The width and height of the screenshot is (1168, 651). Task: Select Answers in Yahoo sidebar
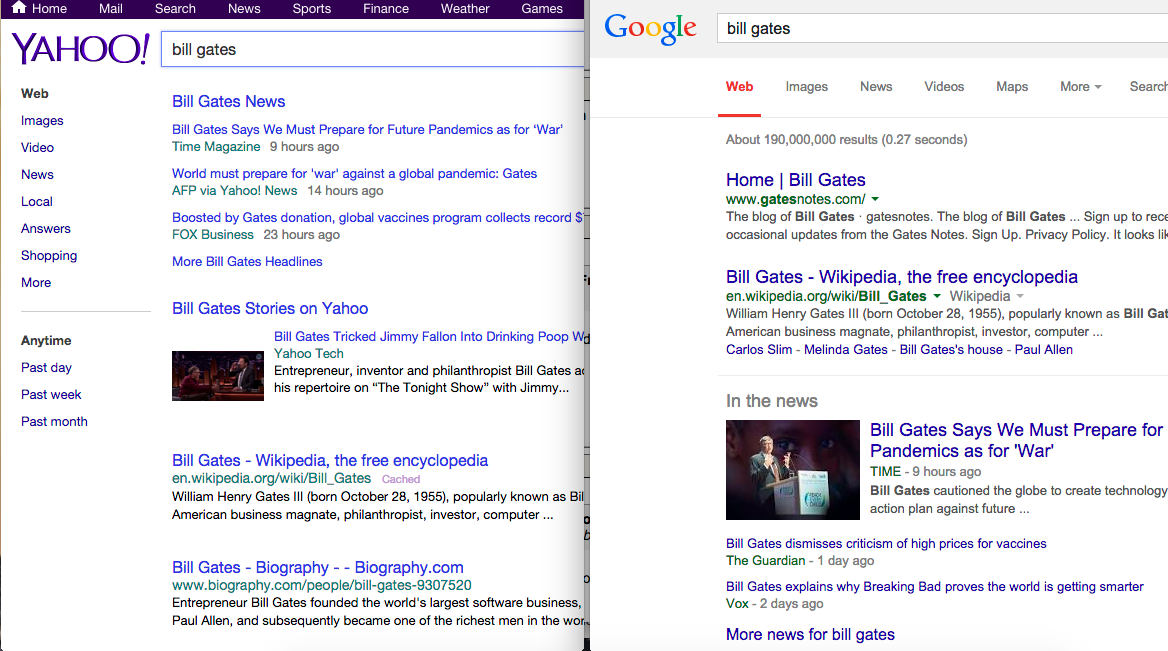(45, 229)
